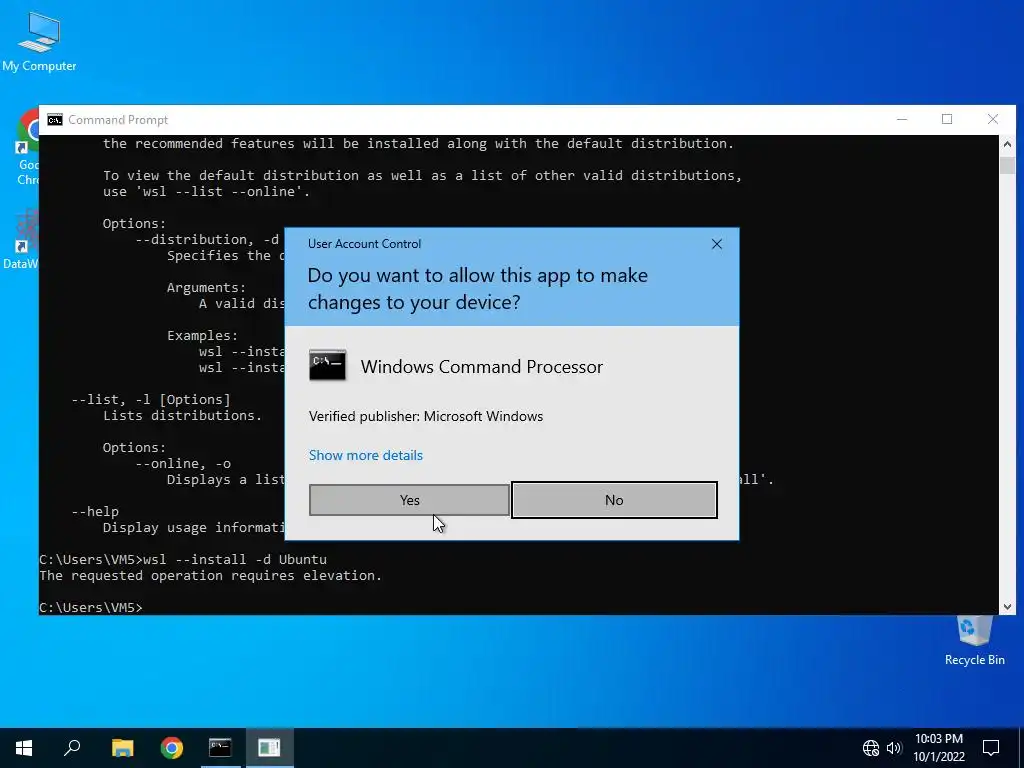The width and height of the screenshot is (1024, 768).
Task: Open the network globe tray icon
Action: tap(871, 748)
